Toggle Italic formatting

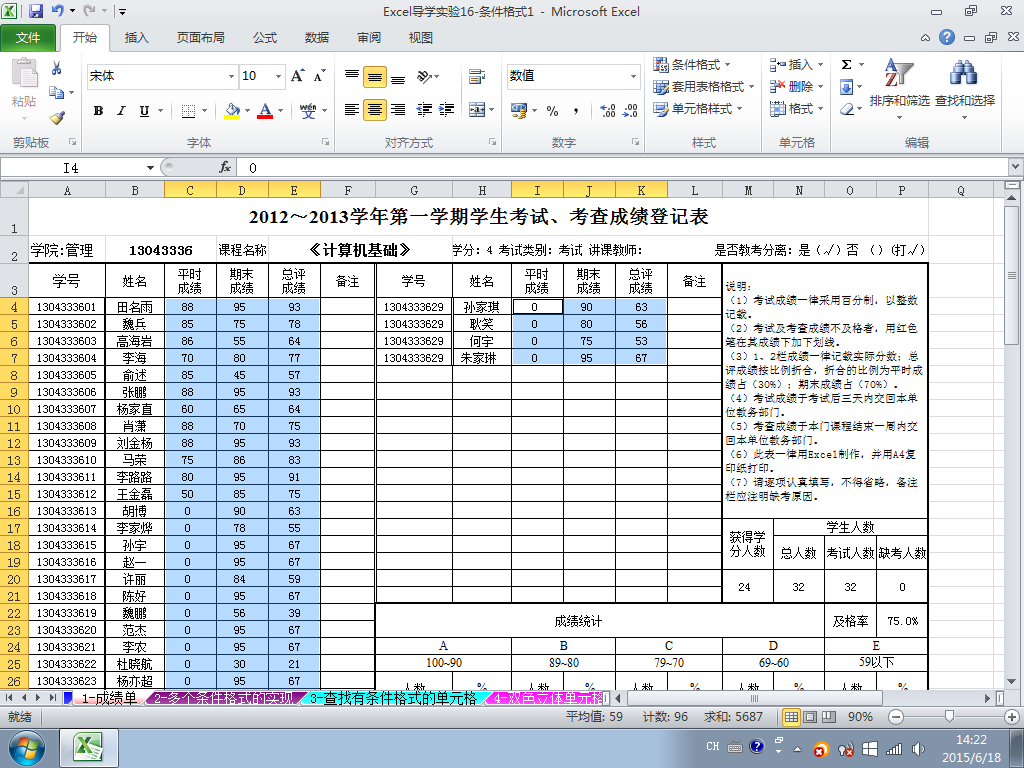121,110
